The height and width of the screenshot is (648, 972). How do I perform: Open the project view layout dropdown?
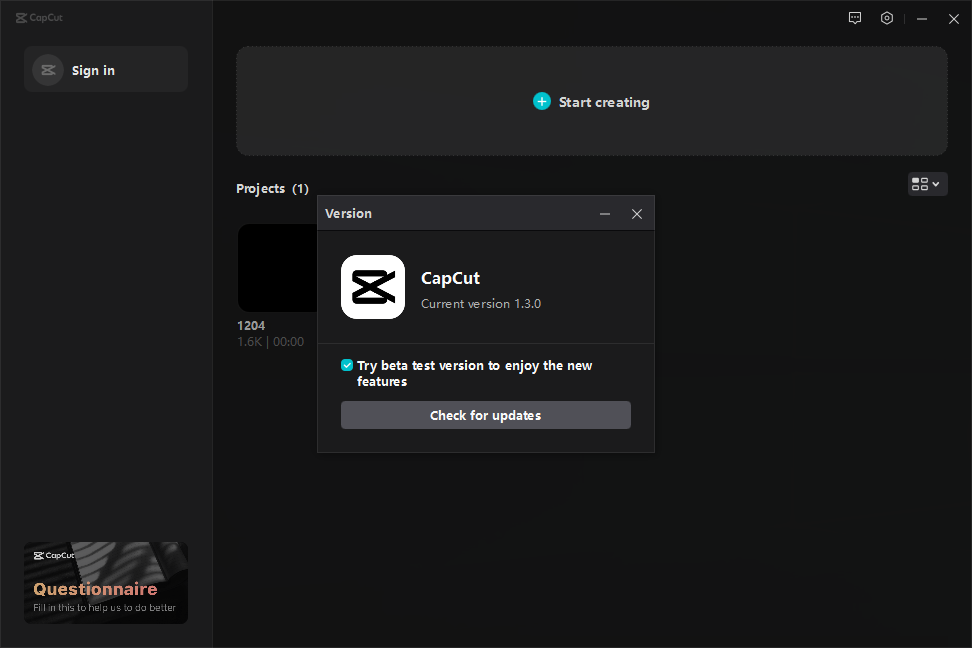point(927,184)
